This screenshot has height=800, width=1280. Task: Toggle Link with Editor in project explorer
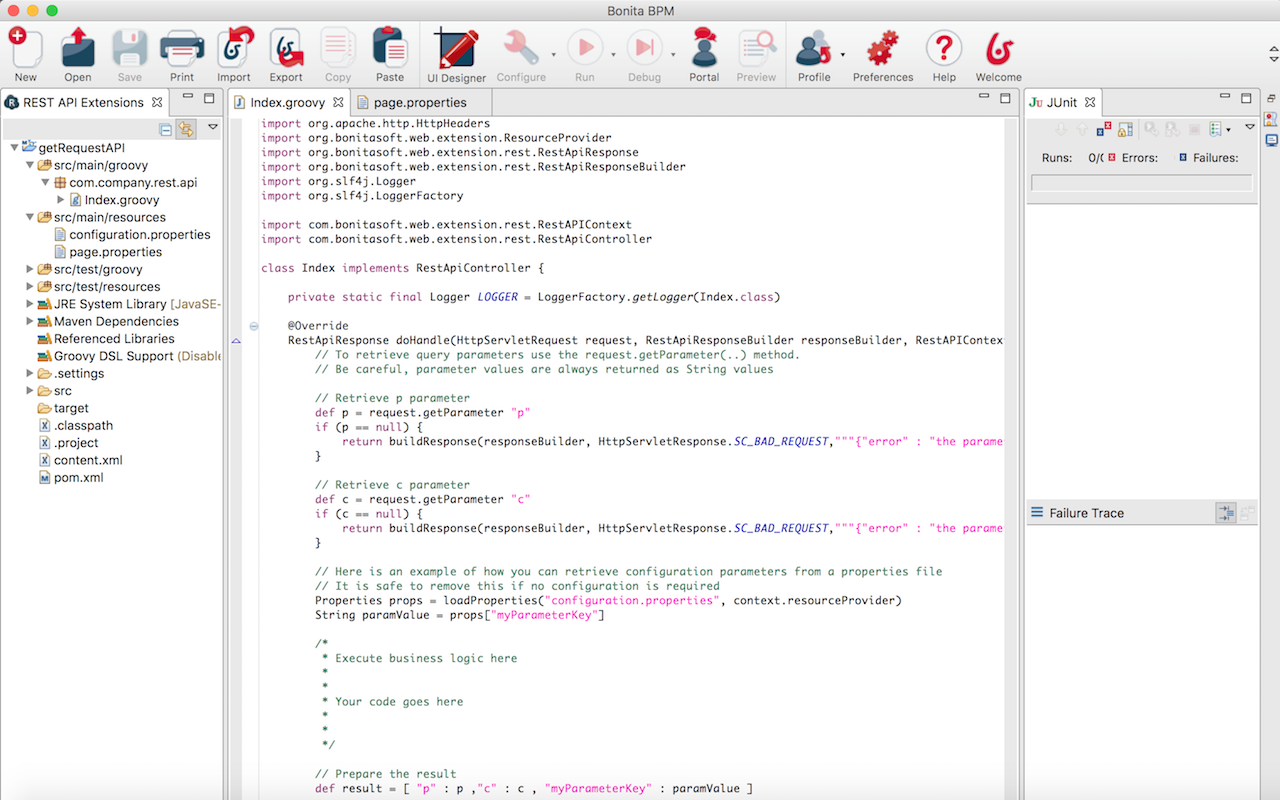click(x=185, y=128)
